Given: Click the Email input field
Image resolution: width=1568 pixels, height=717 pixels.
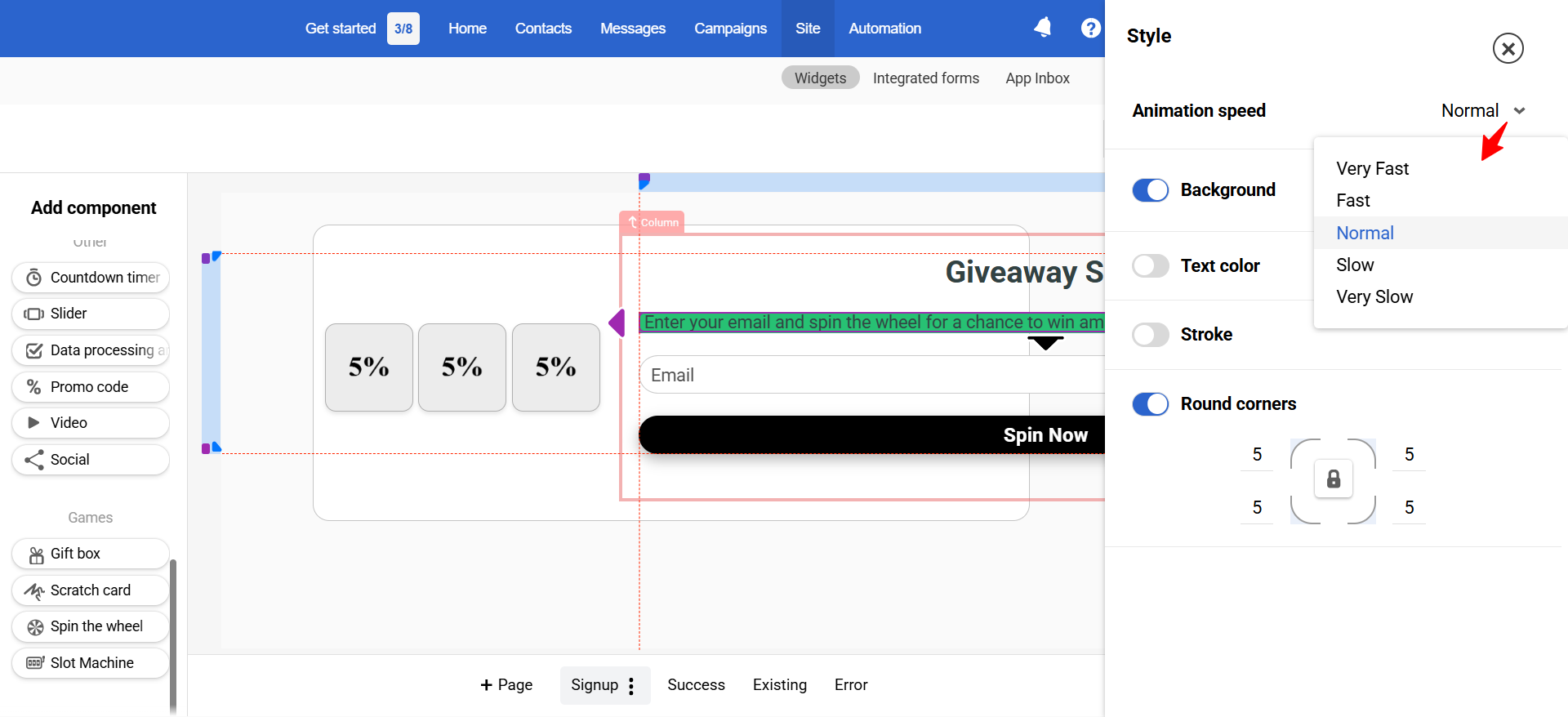Looking at the screenshot, I should pyautogui.click(x=871, y=375).
